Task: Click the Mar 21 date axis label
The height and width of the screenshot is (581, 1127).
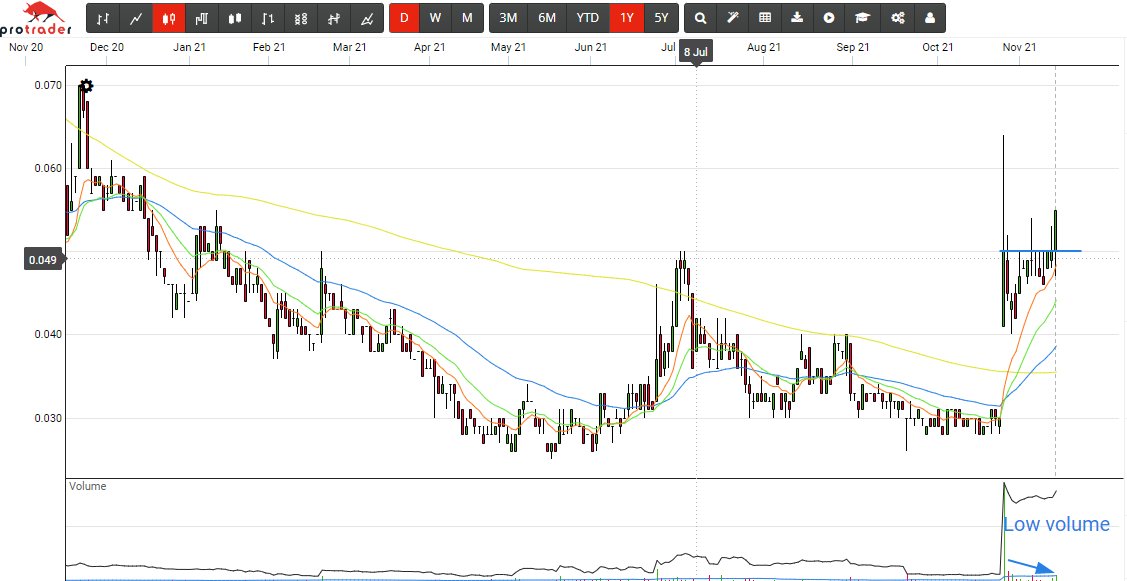Action: pos(350,47)
